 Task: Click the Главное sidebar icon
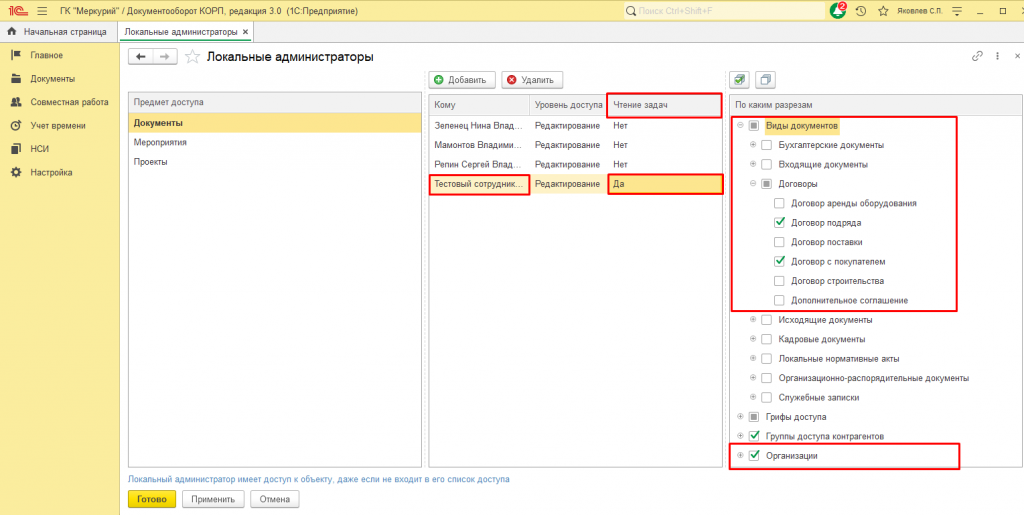pos(16,55)
